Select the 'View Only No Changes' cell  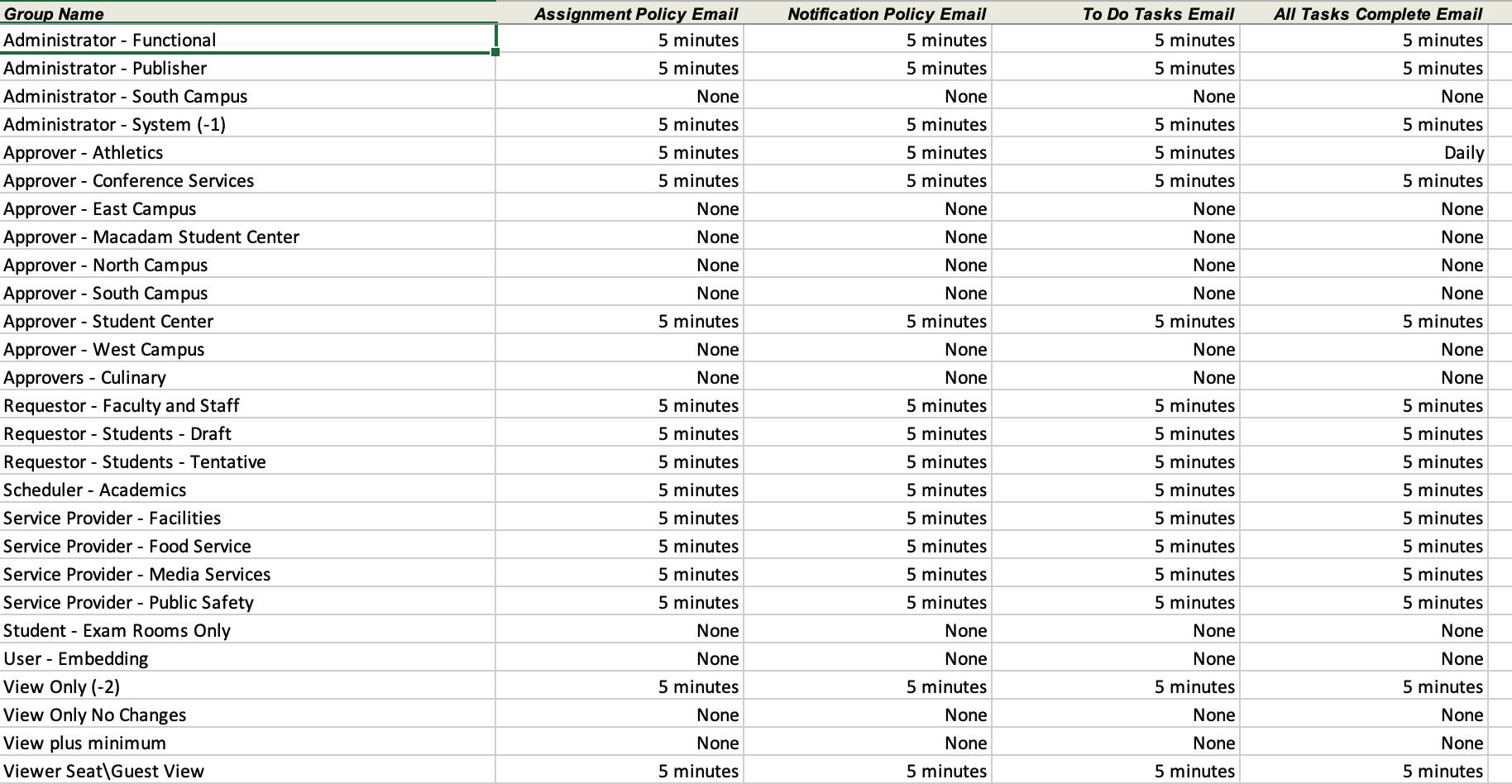point(247,715)
